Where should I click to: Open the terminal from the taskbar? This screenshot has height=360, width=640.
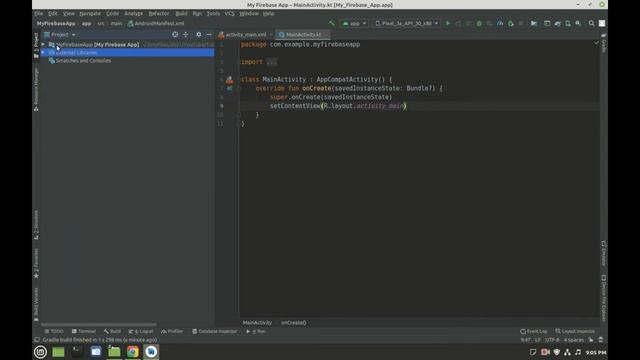point(77,351)
